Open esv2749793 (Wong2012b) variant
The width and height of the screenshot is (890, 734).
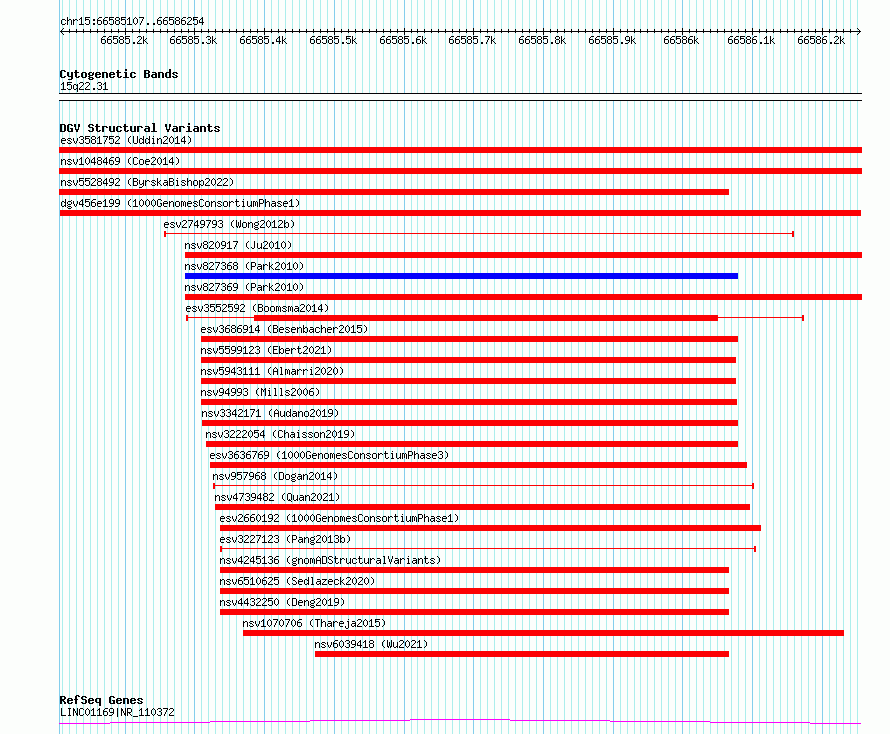(x=478, y=234)
